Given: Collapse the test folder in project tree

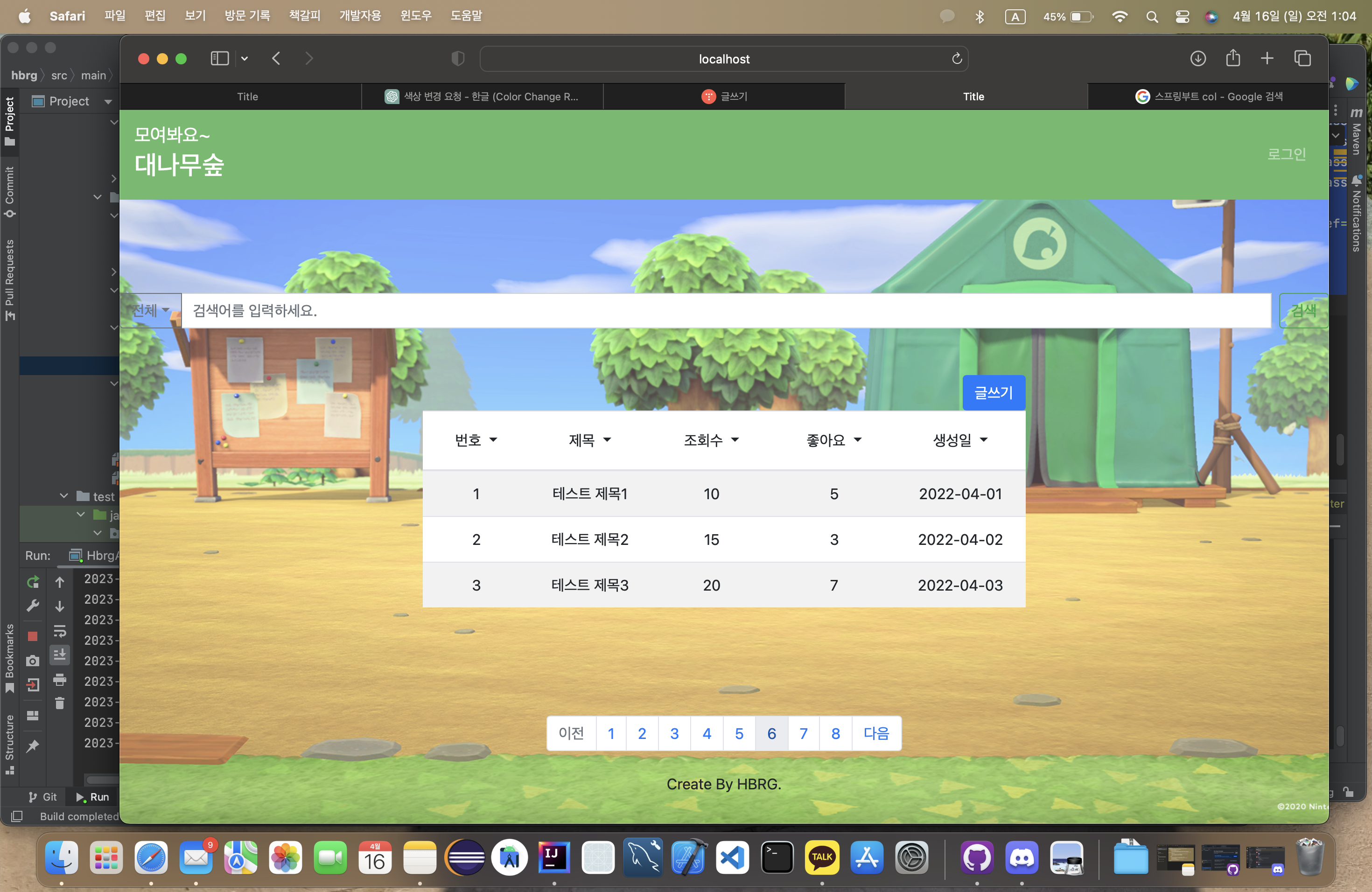Looking at the screenshot, I should click(x=64, y=495).
